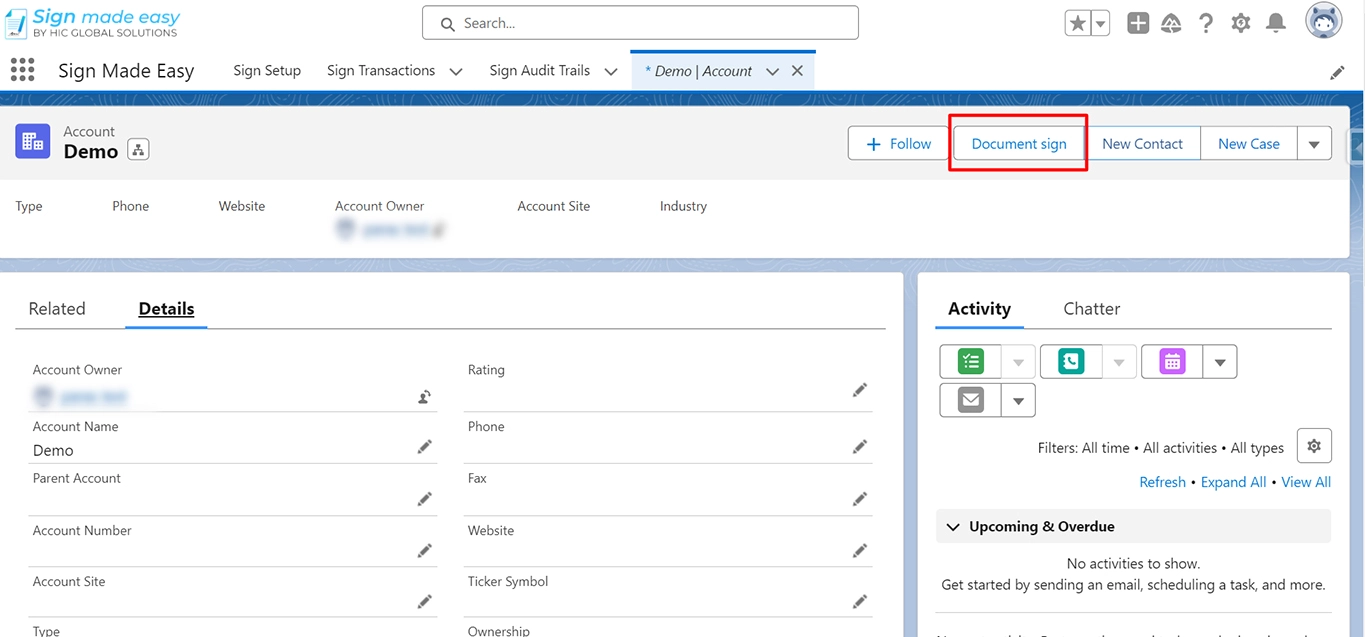Open the App Launcher grid icon
Image resolution: width=1365 pixels, height=637 pixels.
tap(22, 69)
